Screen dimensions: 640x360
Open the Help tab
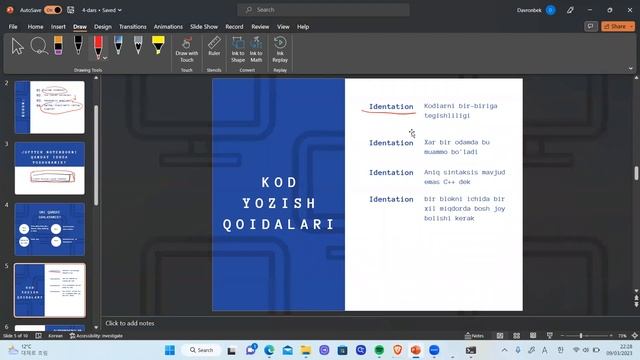[x=303, y=27]
